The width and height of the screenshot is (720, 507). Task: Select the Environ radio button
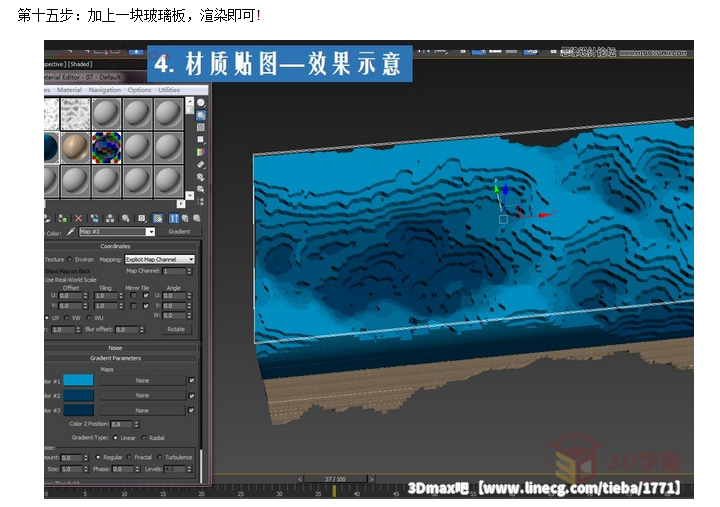pos(70,259)
